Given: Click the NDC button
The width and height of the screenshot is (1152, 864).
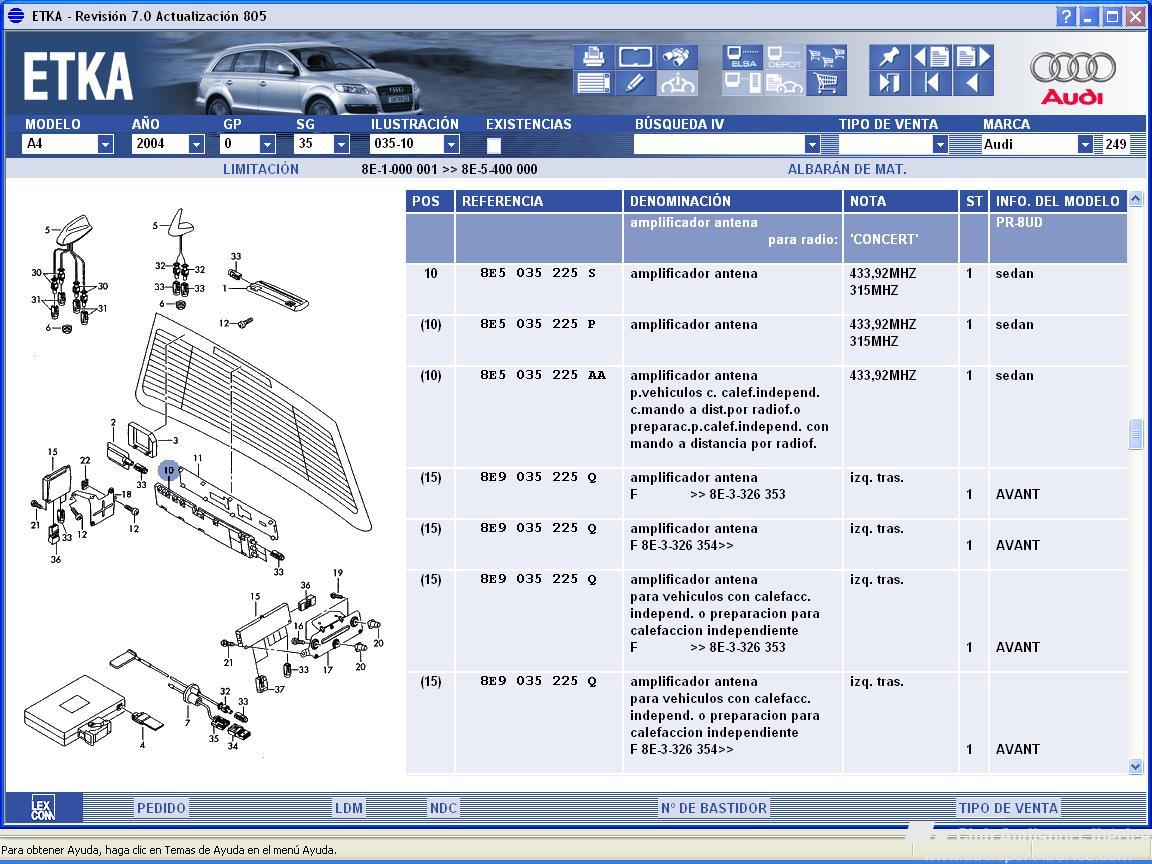Looking at the screenshot, I should 443,808.
